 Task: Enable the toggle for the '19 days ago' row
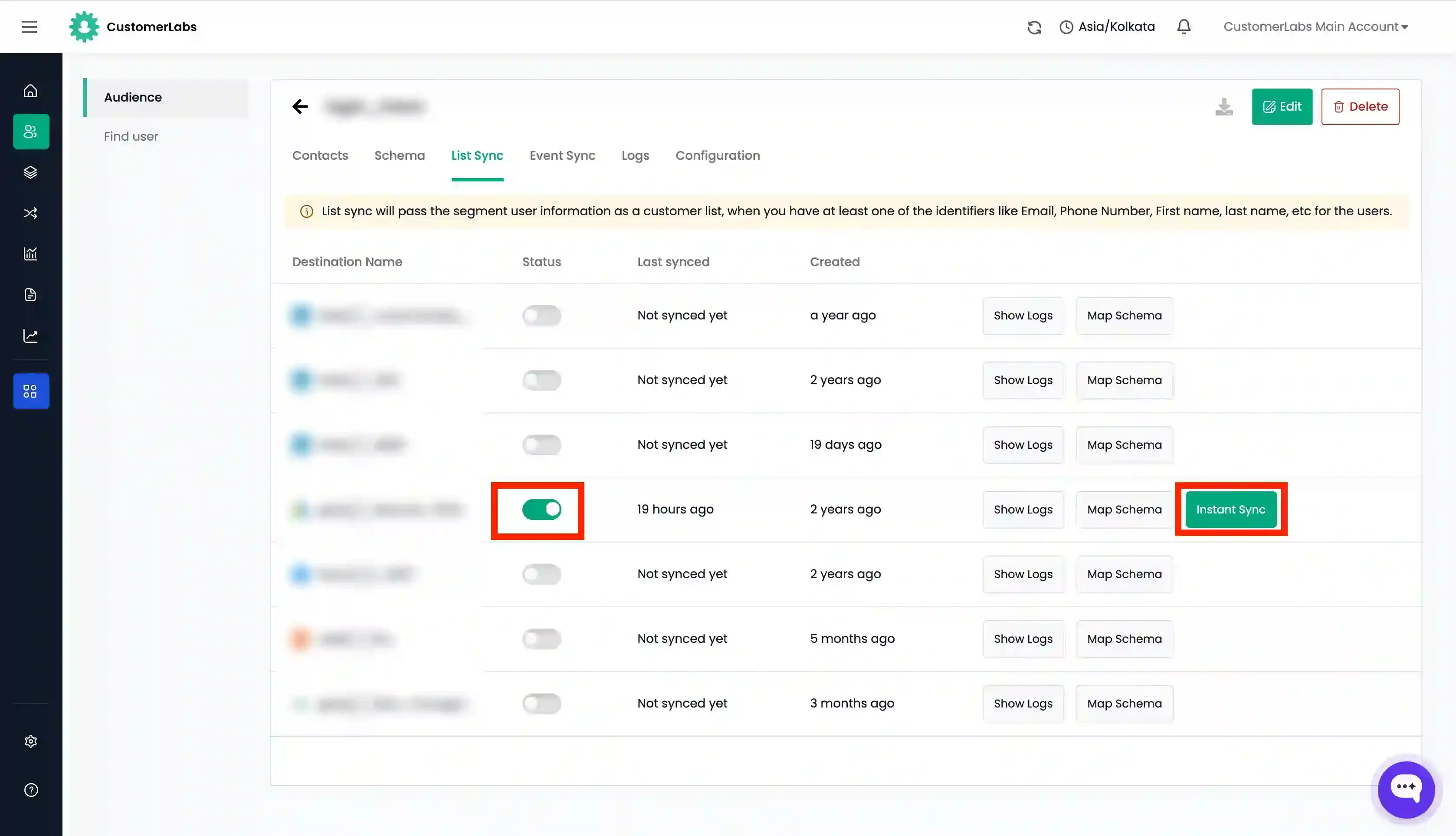pyautogui.click(x=541, y=444)
